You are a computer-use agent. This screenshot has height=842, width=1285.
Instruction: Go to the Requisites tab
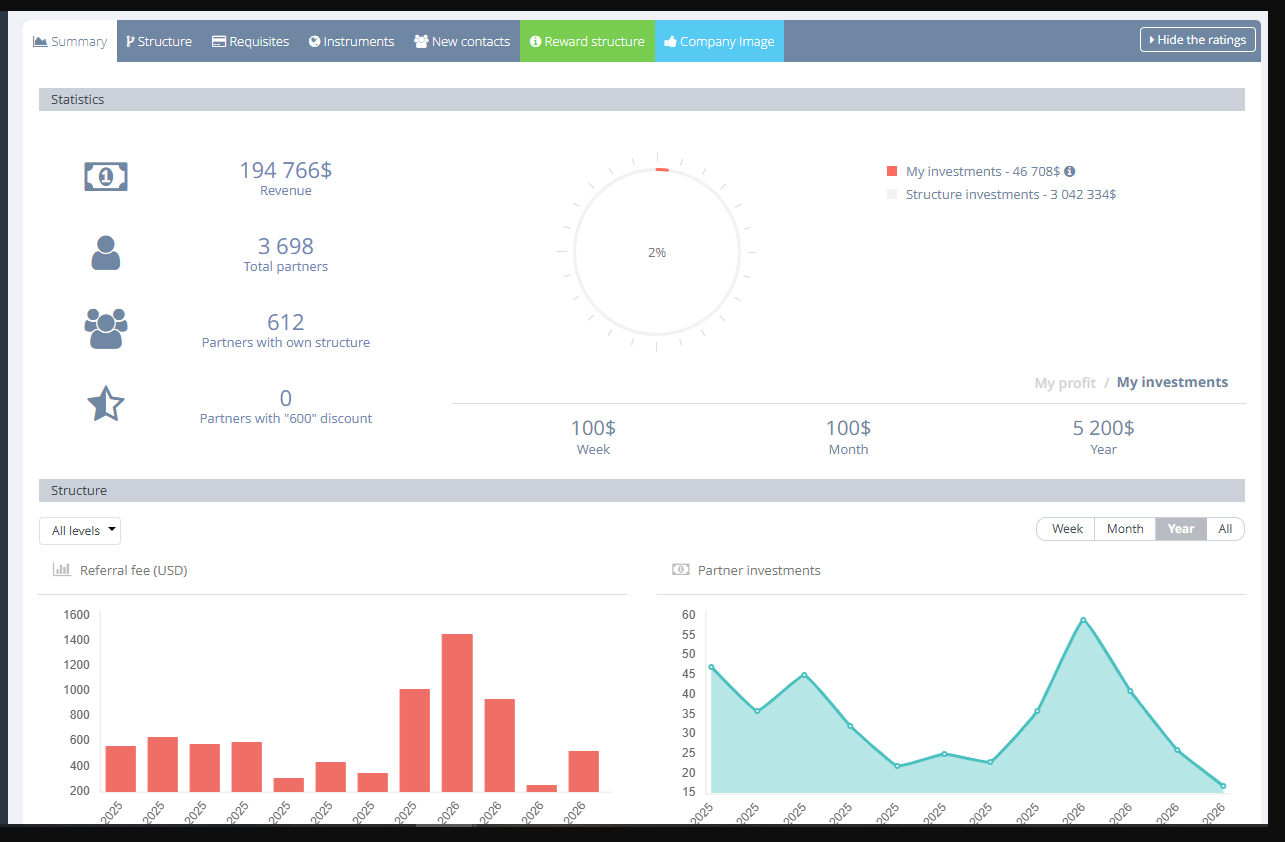click(x=250, y=41)
